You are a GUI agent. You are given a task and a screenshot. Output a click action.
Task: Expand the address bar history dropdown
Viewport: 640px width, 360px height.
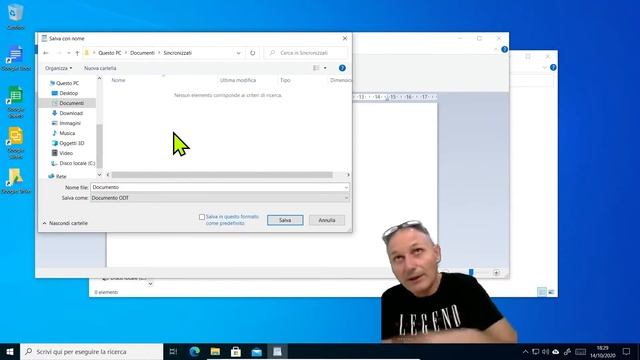point(238,53)
